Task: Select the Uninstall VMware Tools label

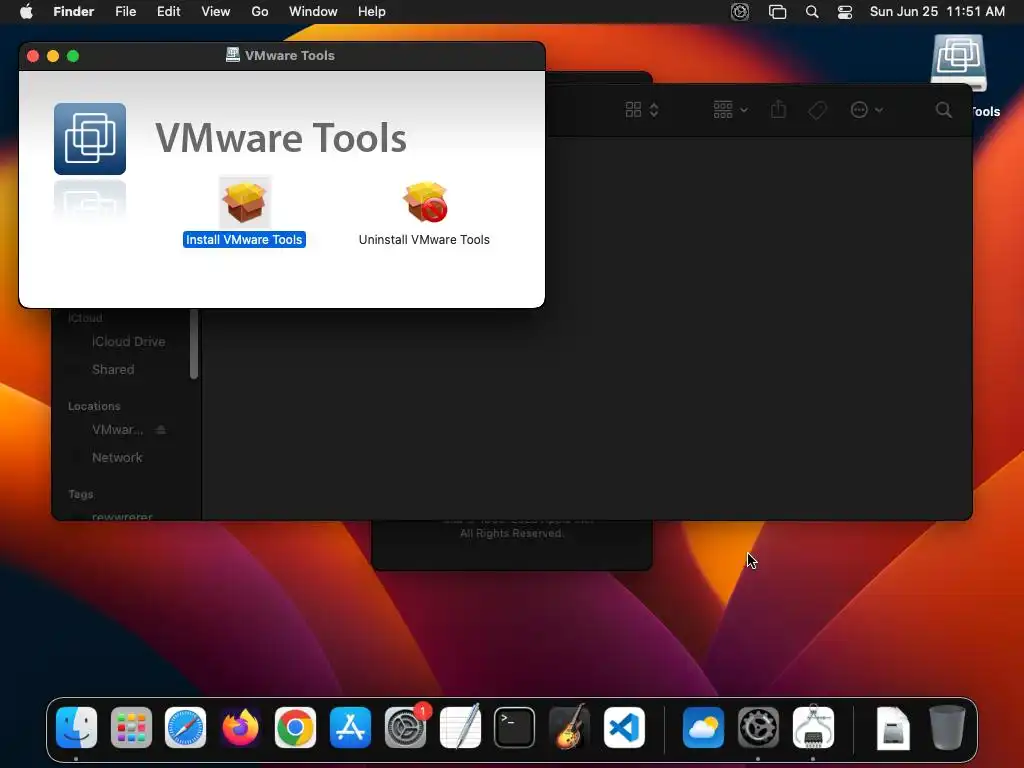Action: tap(424, 240)
